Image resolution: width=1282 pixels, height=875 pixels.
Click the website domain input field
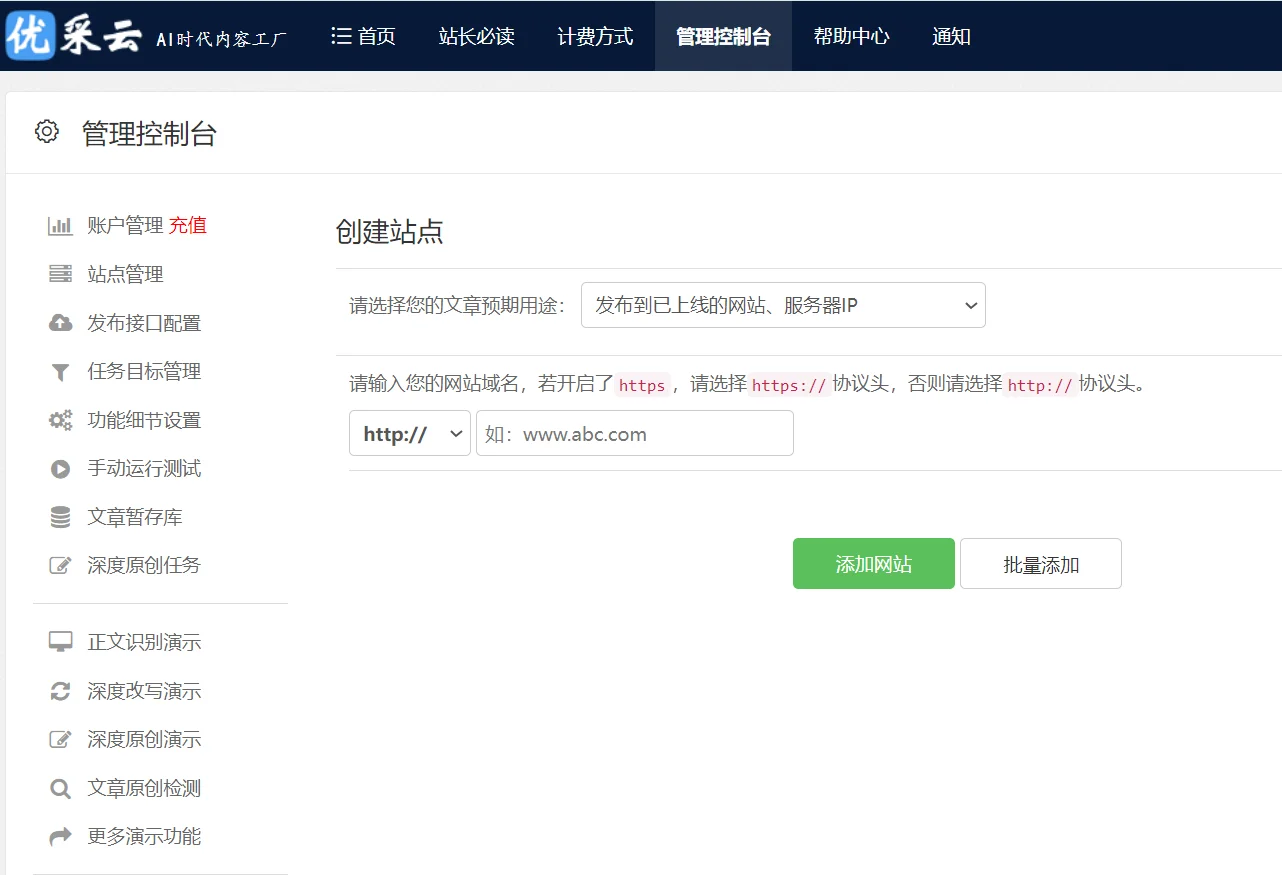click(x=634, y=433)
